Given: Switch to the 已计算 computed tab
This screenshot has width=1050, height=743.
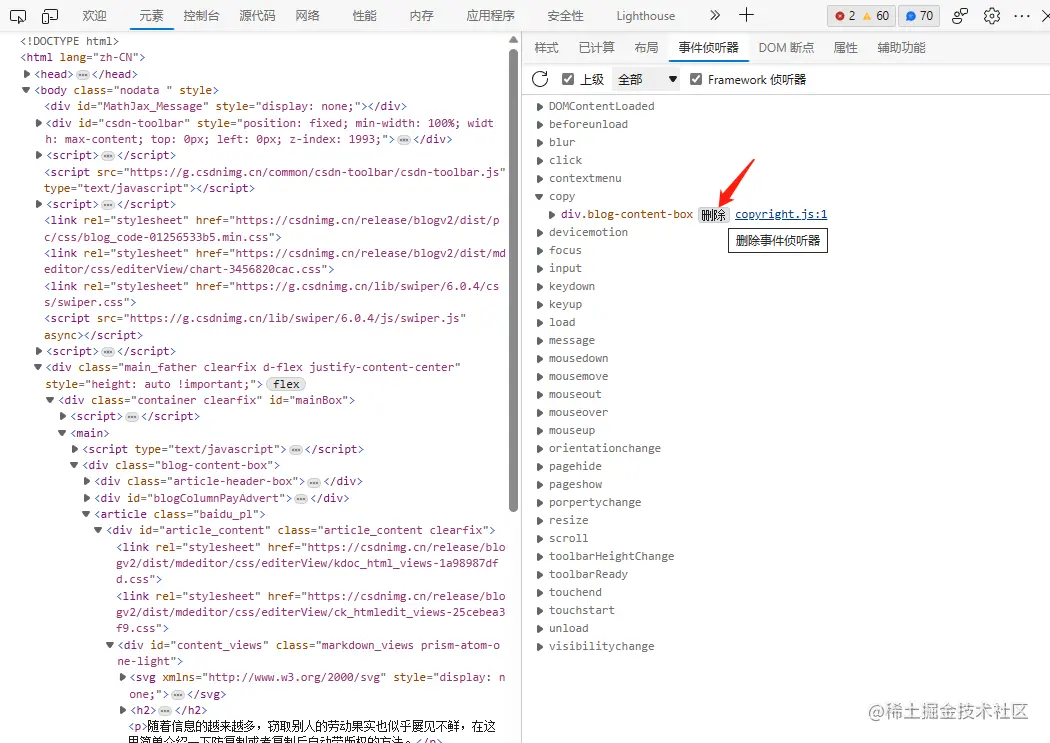Looking at the screenshot, I should tap(596, 48).
